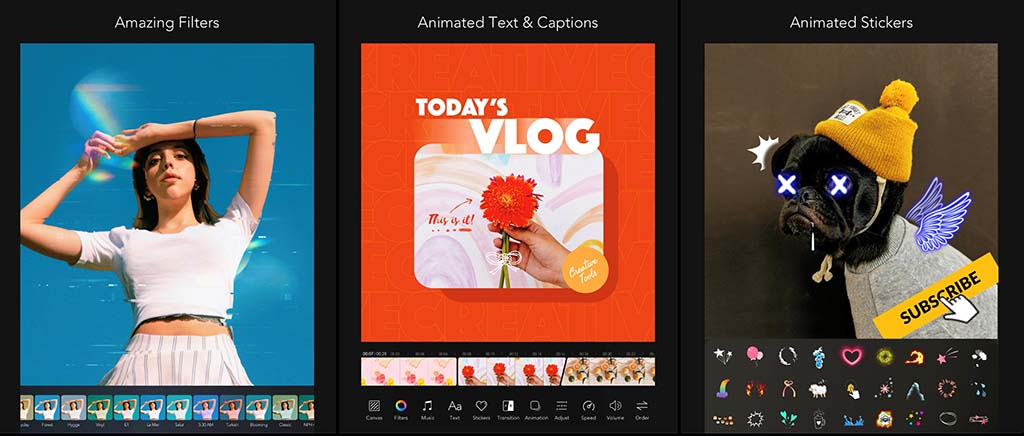
Task: Pick the teal hearts sticker
Action: [787, 419]
